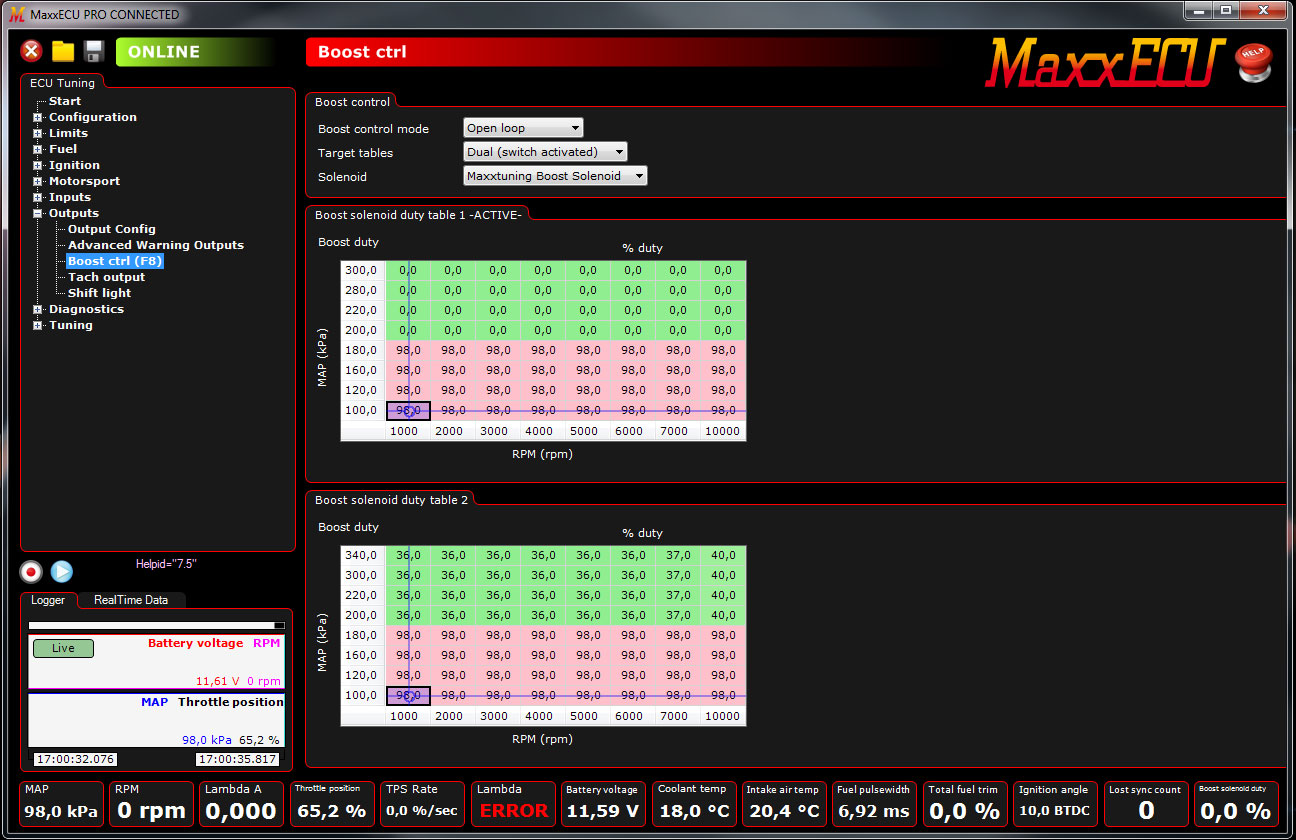The height and width of the screenshot is (840, 1296).
Task: Click the Live button in logger
Action: point(63,648)
